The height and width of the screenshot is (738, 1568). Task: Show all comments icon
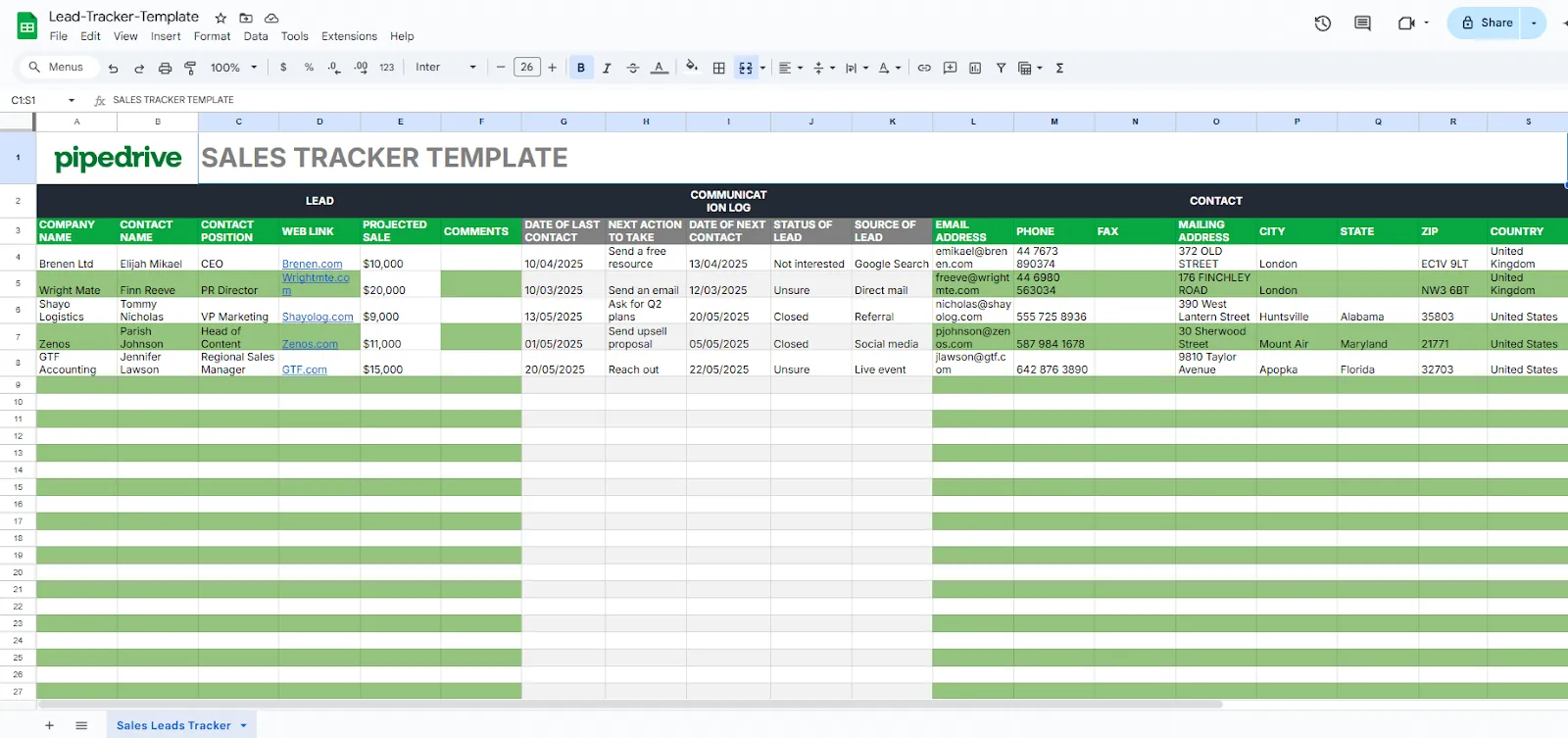pos(1362,23)
